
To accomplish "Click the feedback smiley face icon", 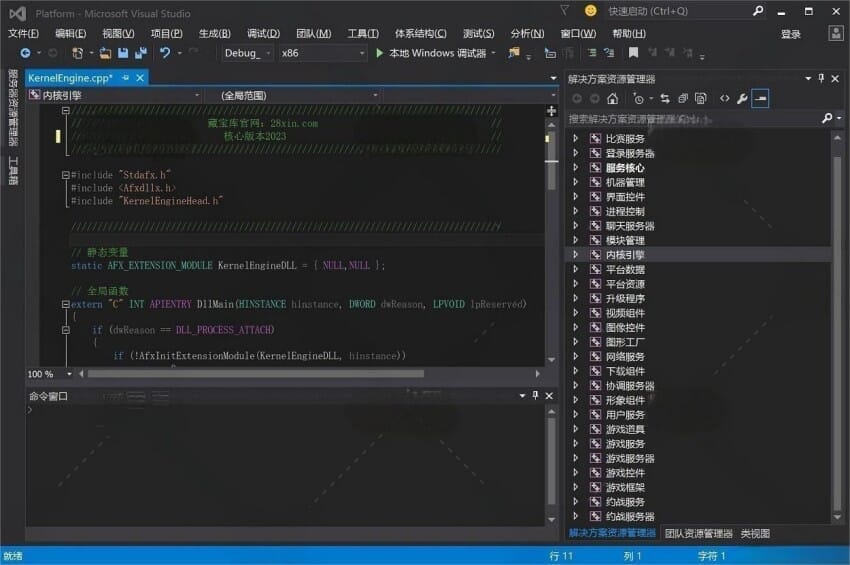I will 591,11.
